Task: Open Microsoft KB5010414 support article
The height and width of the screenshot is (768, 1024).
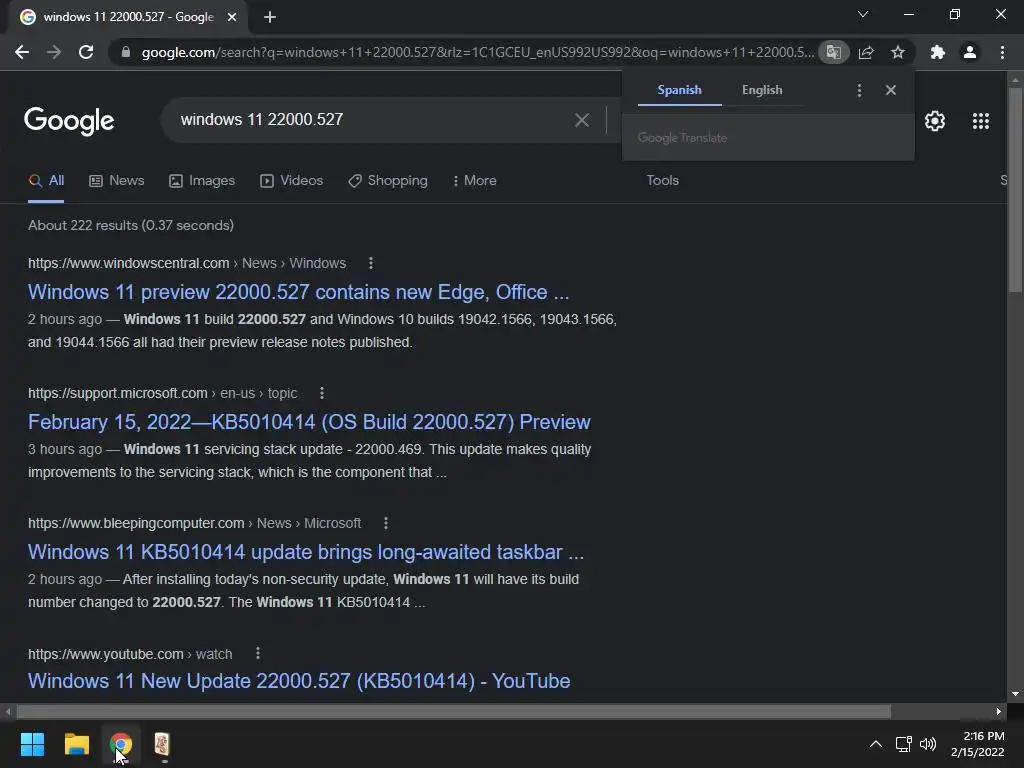Action: point(309,422)
